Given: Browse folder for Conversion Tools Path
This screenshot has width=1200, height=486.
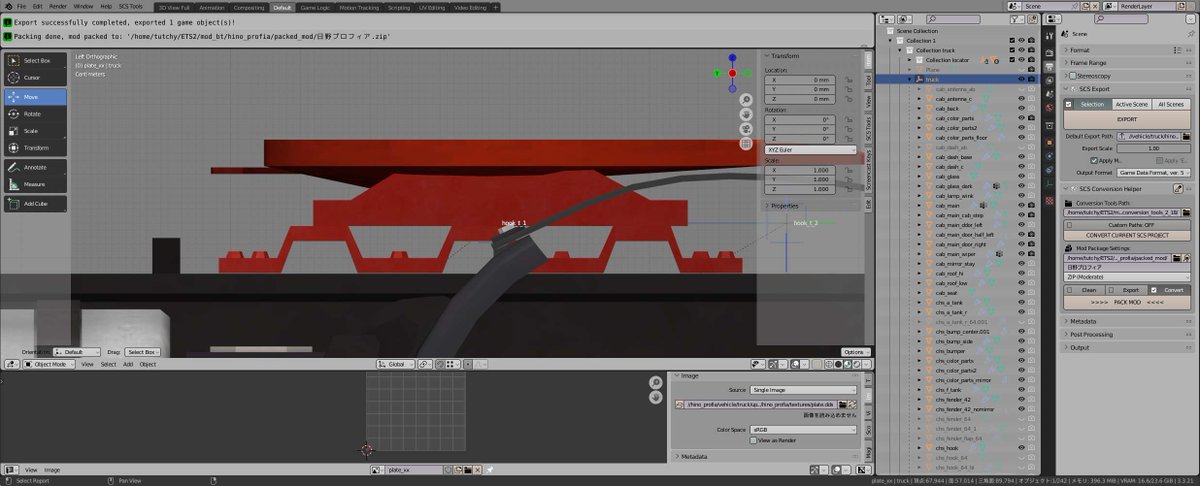Looking at the screenshot, I should (x=1186, y=212).
